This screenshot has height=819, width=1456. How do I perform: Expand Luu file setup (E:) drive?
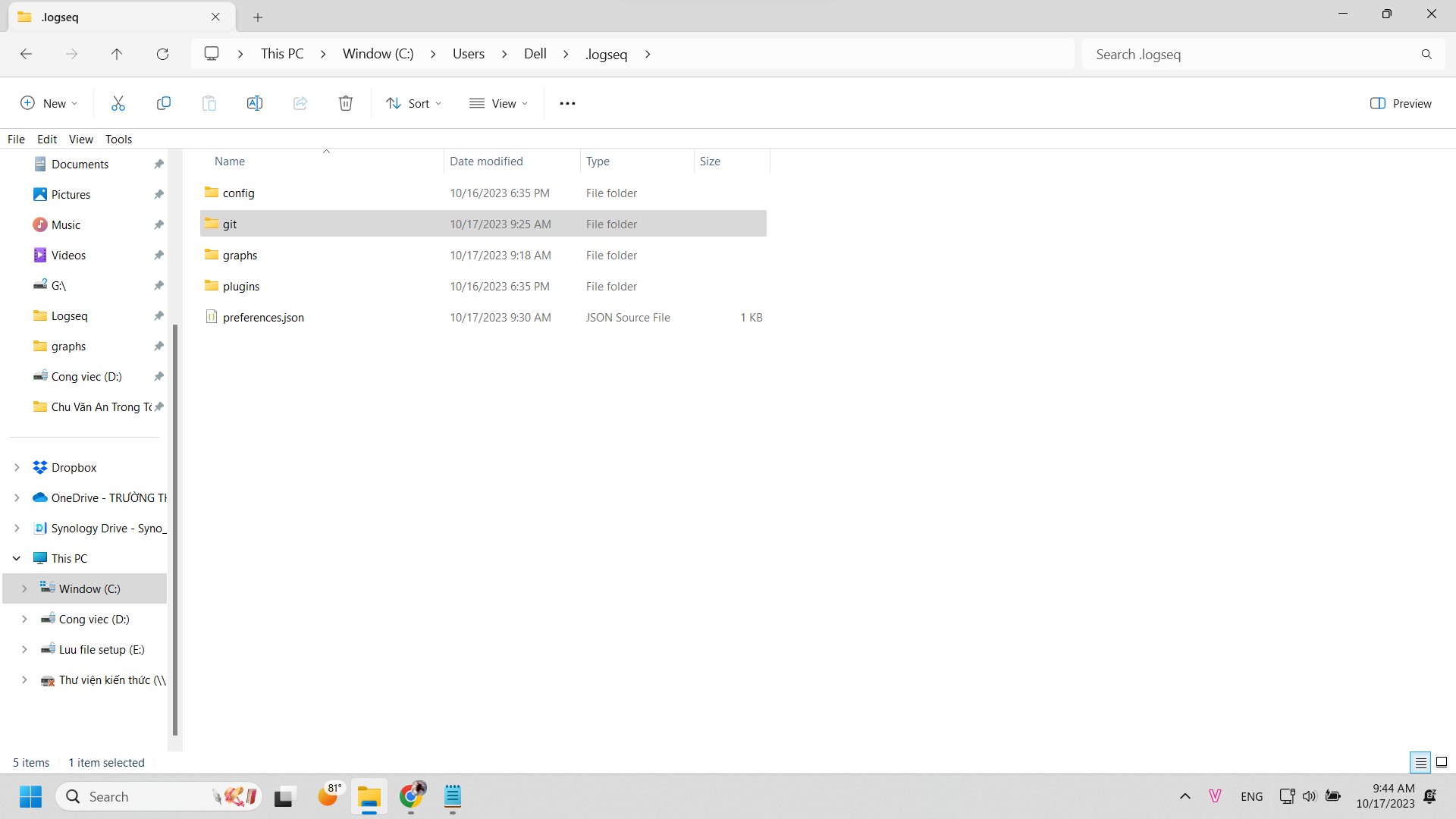tap(24, 650)
